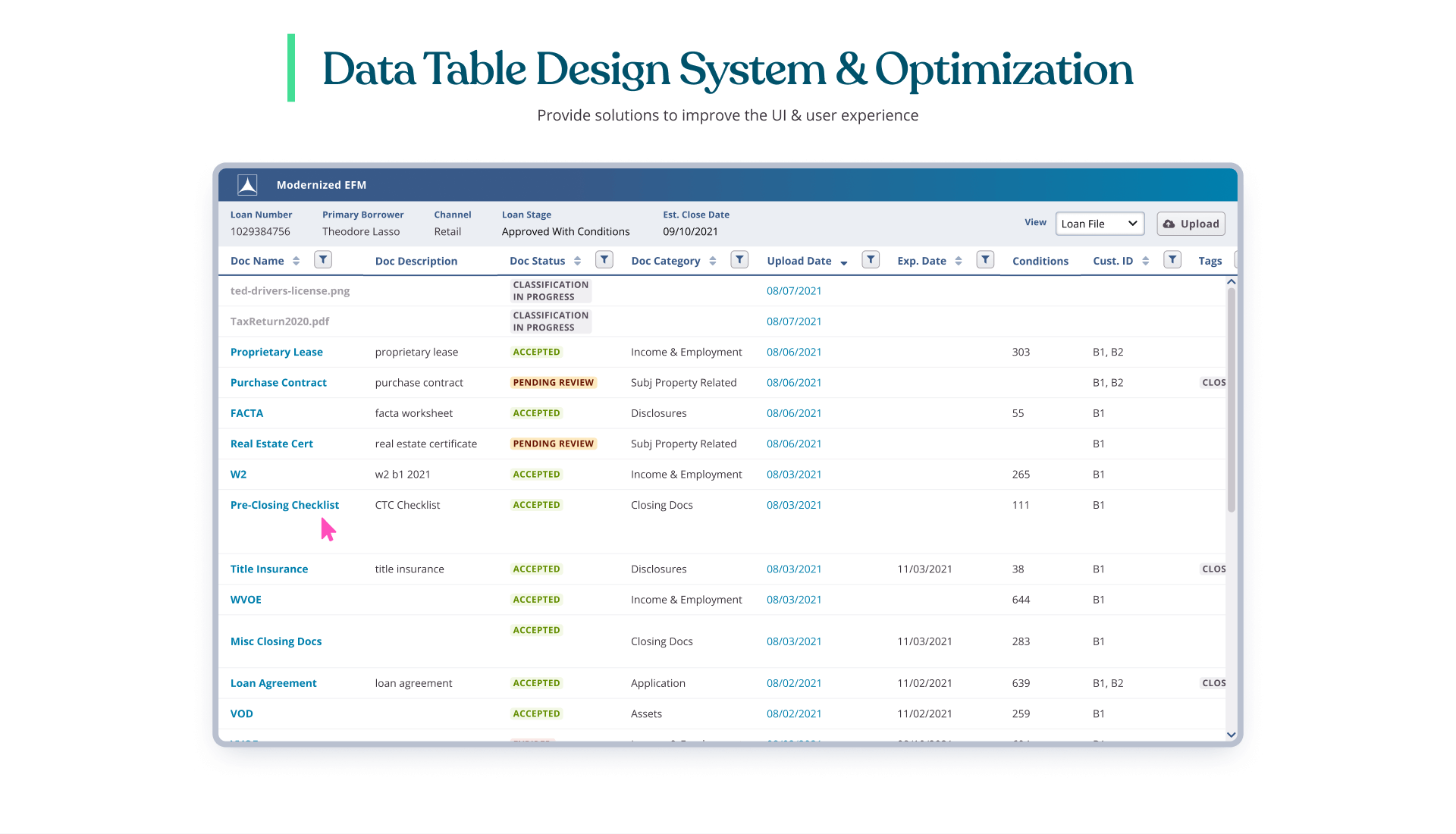Sort the Exp. Date column arrows
The height and width of the screenshot is (834, 1456).
(959, 261)
